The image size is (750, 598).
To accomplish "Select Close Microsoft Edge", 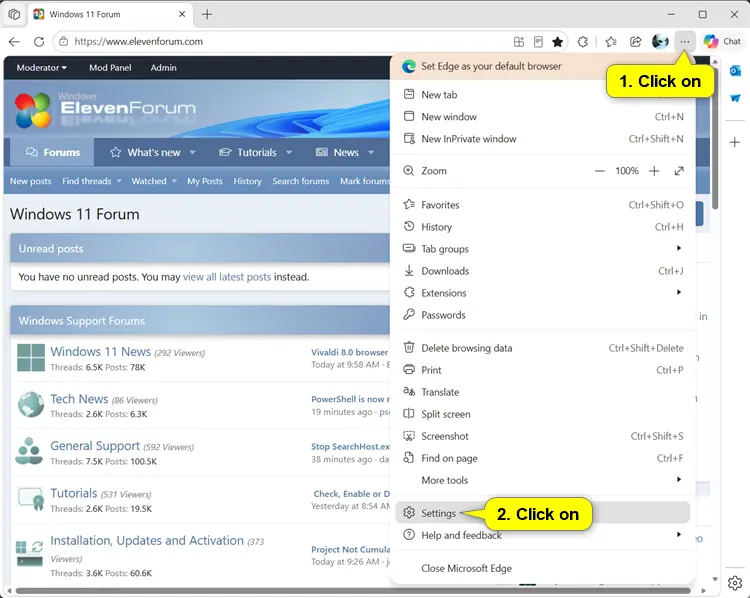I will point(543,568).
